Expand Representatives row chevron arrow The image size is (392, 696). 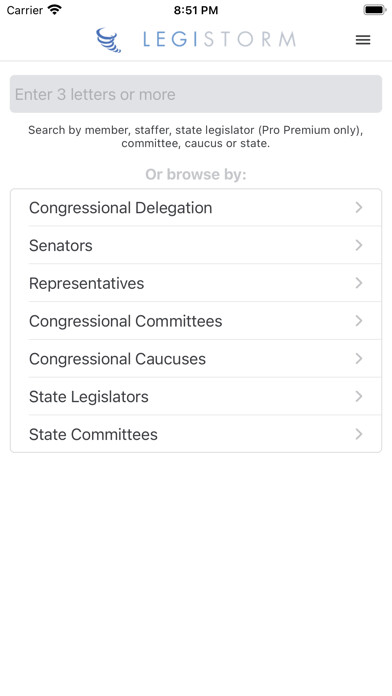pos(359,283)
